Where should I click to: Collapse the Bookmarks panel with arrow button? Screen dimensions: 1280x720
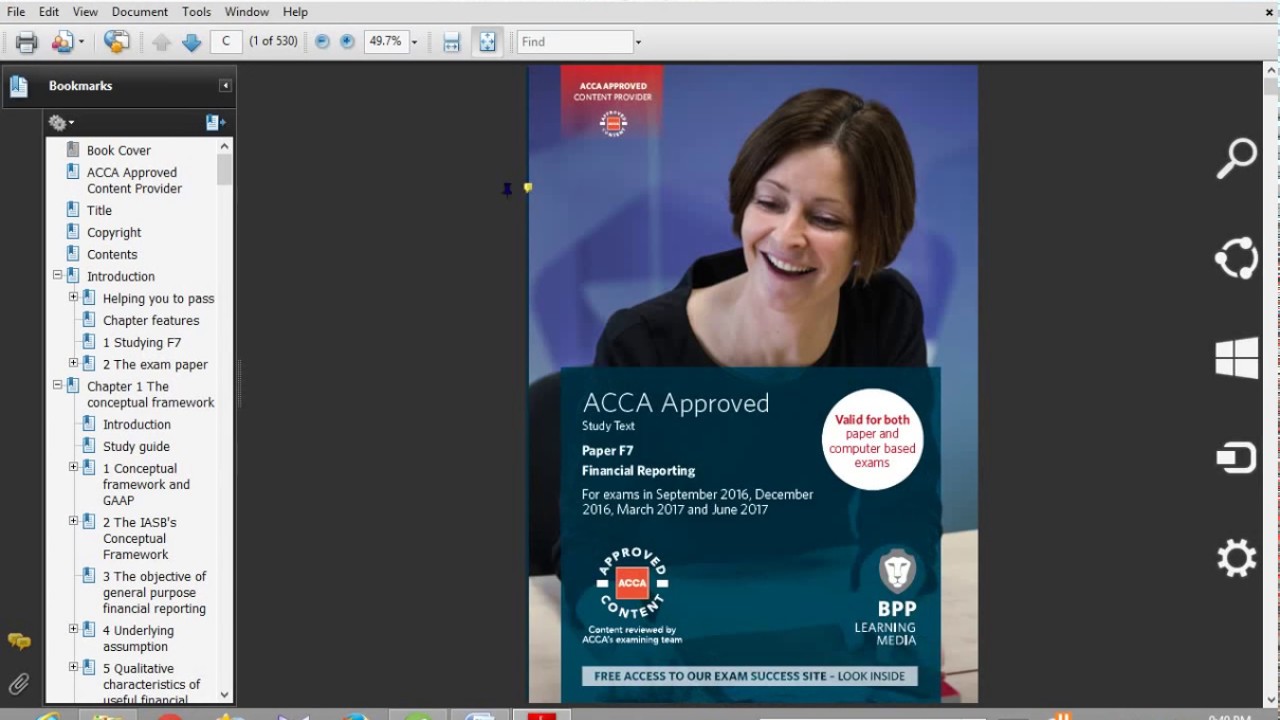(226, 86)
